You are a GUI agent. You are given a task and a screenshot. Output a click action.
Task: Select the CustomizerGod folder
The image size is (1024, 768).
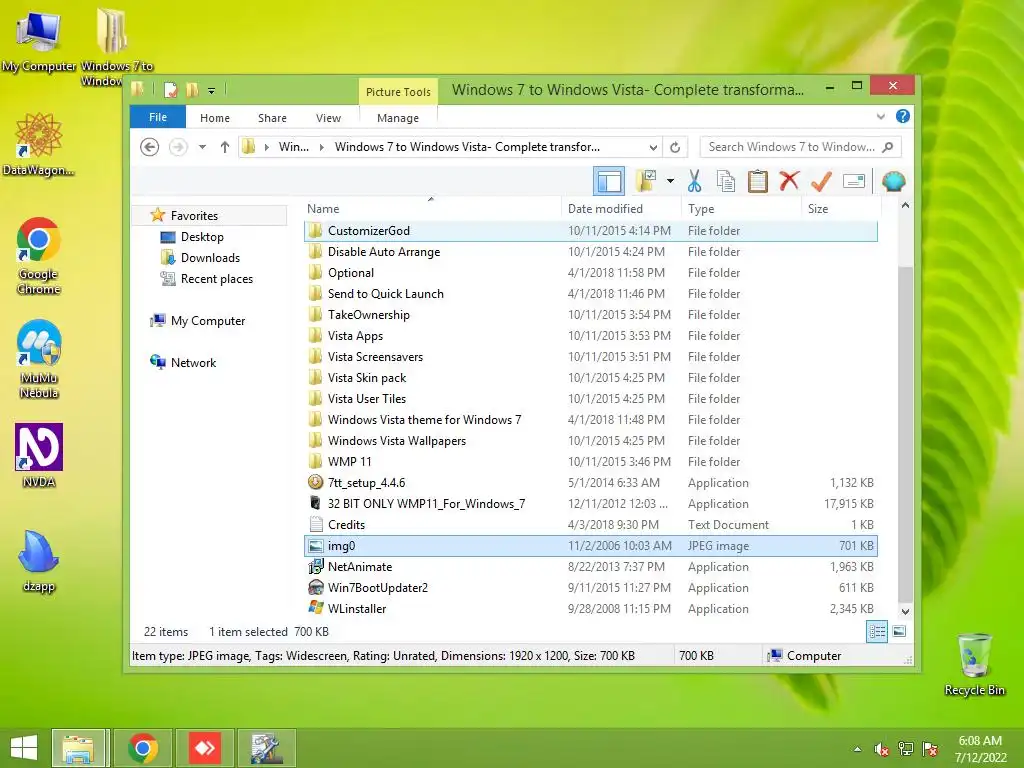pos(590,231)
